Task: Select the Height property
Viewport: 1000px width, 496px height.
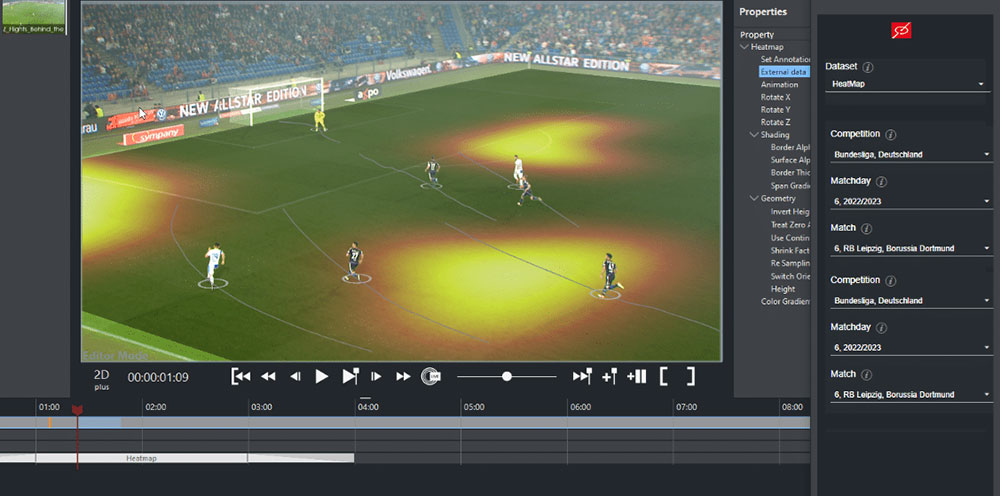Action: pyautogui.click(x=783, y=289)
